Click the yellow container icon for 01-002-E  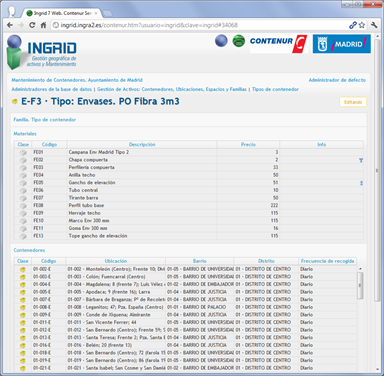pyautogui.click(x=23, y=269)
